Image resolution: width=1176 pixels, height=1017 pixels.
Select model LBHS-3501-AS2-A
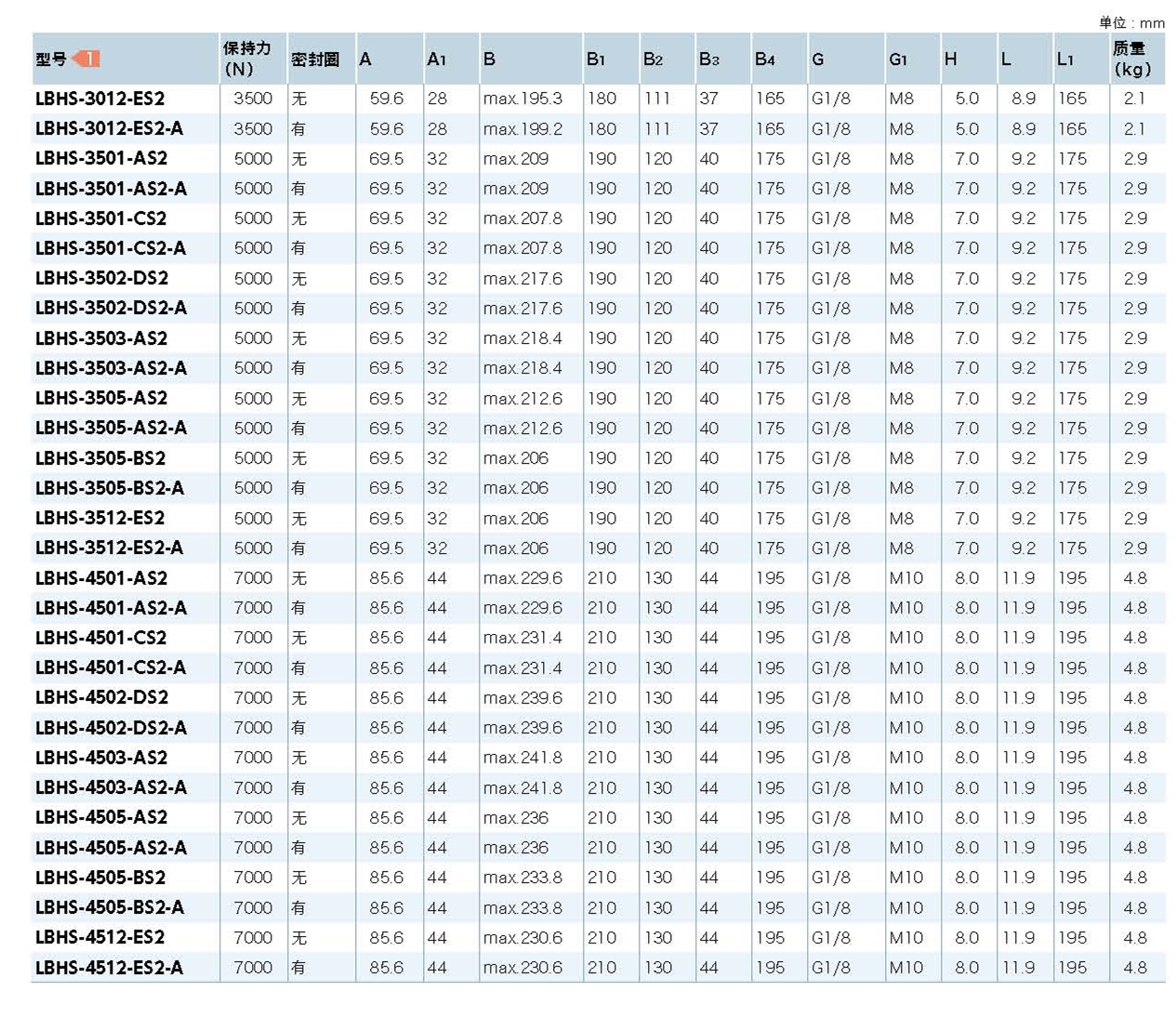pos(111,189)
